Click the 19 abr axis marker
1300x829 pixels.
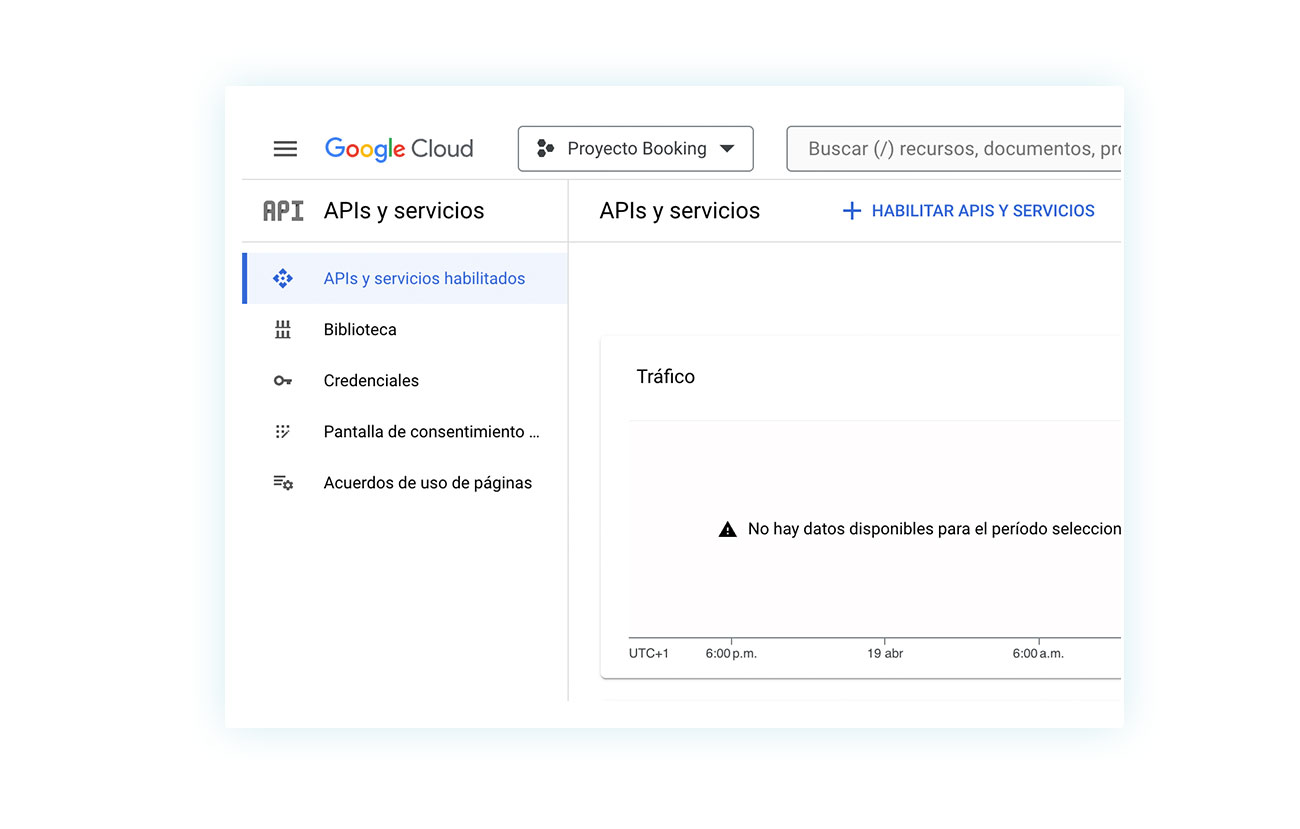[x=885, y=654]
